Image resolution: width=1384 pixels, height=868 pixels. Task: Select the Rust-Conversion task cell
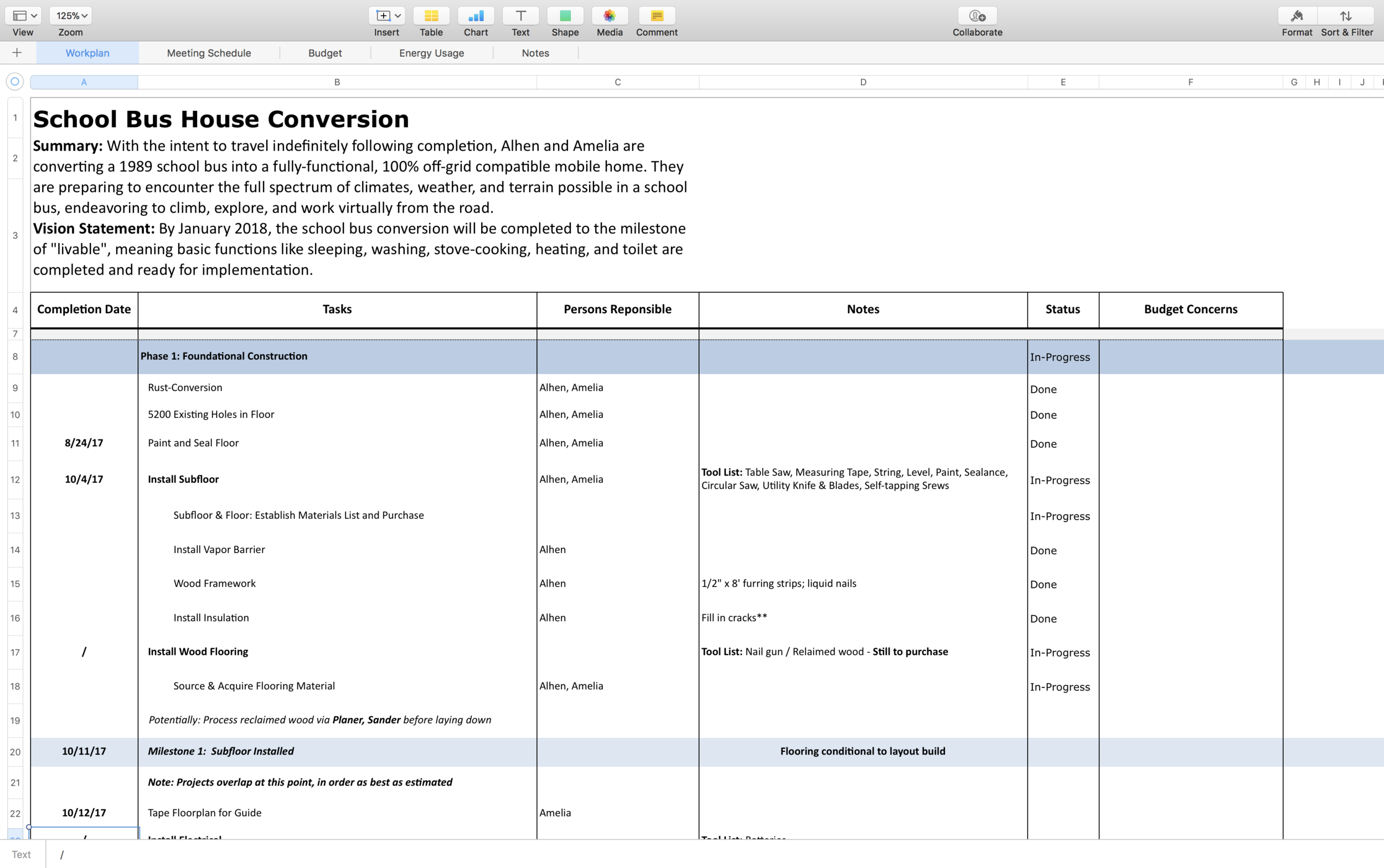tap(337, 387)
